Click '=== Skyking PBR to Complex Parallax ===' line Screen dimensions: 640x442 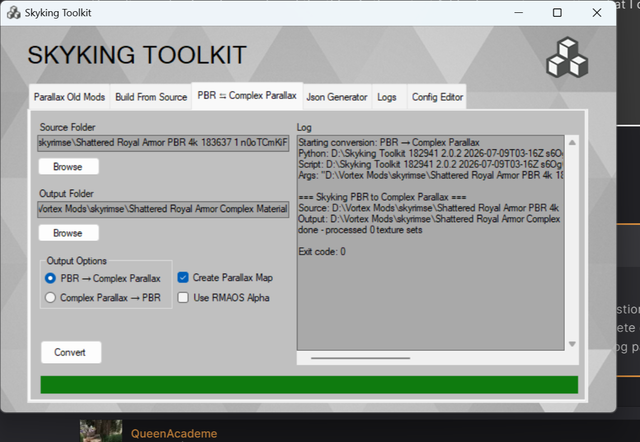pyautogui.click(x=382, y=197)
